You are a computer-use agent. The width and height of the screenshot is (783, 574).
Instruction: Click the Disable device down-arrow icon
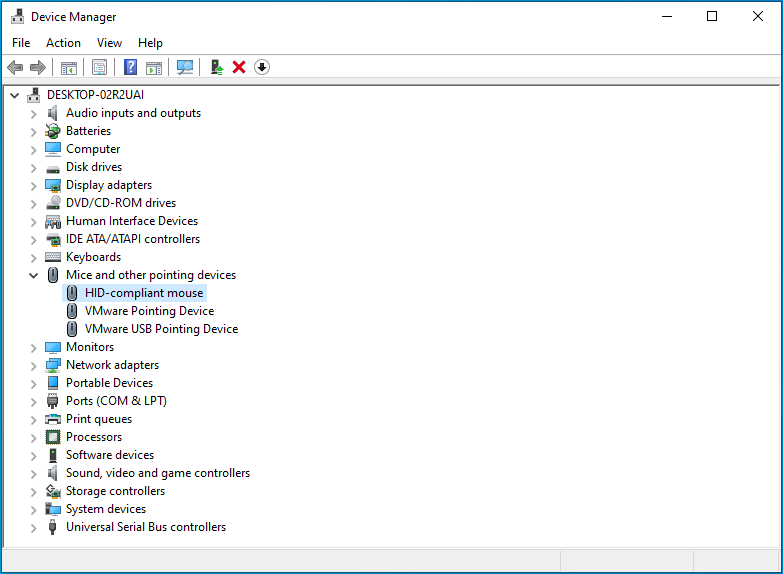pos(262,67)
